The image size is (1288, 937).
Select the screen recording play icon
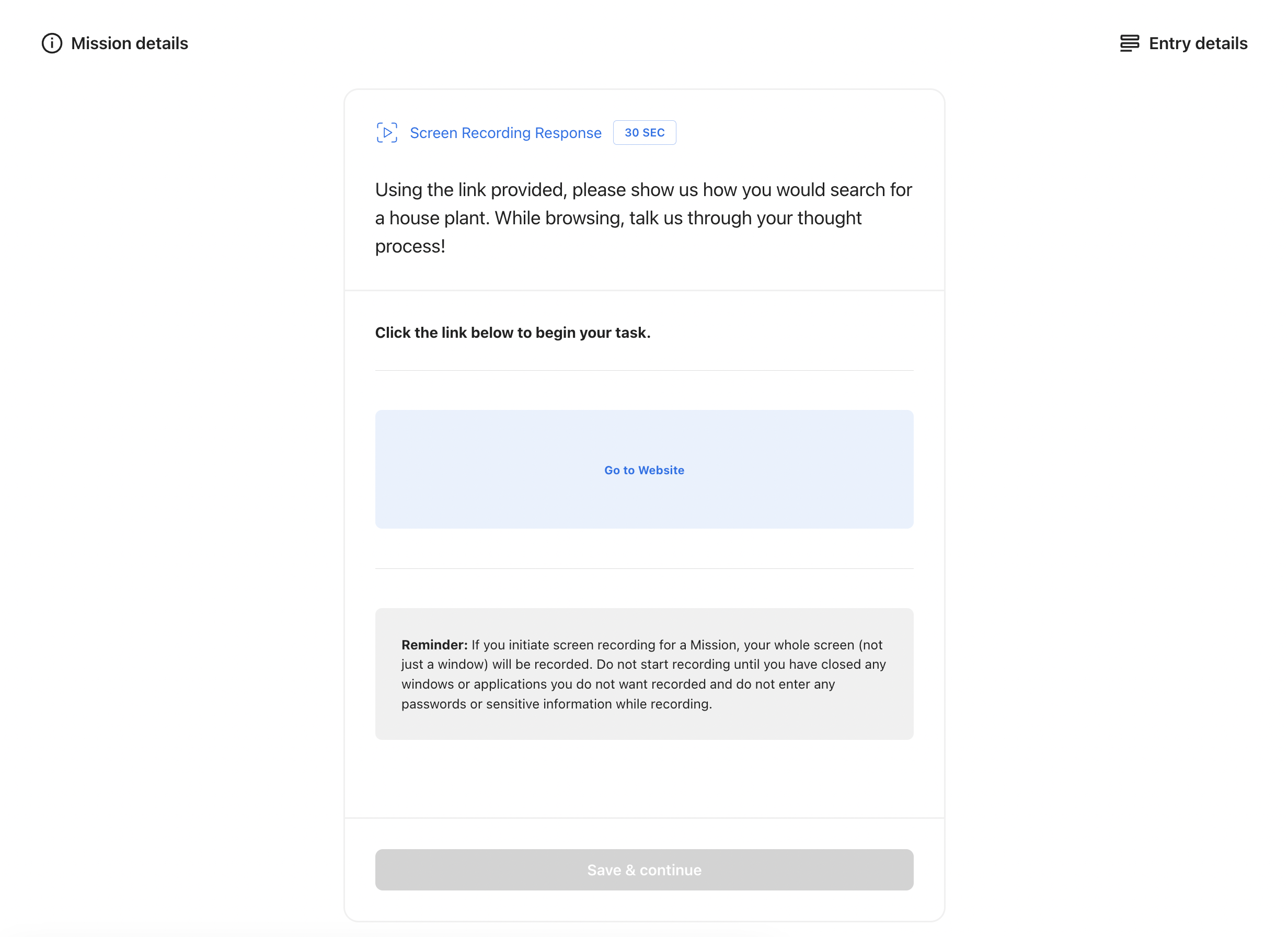(x=387, y=132)
